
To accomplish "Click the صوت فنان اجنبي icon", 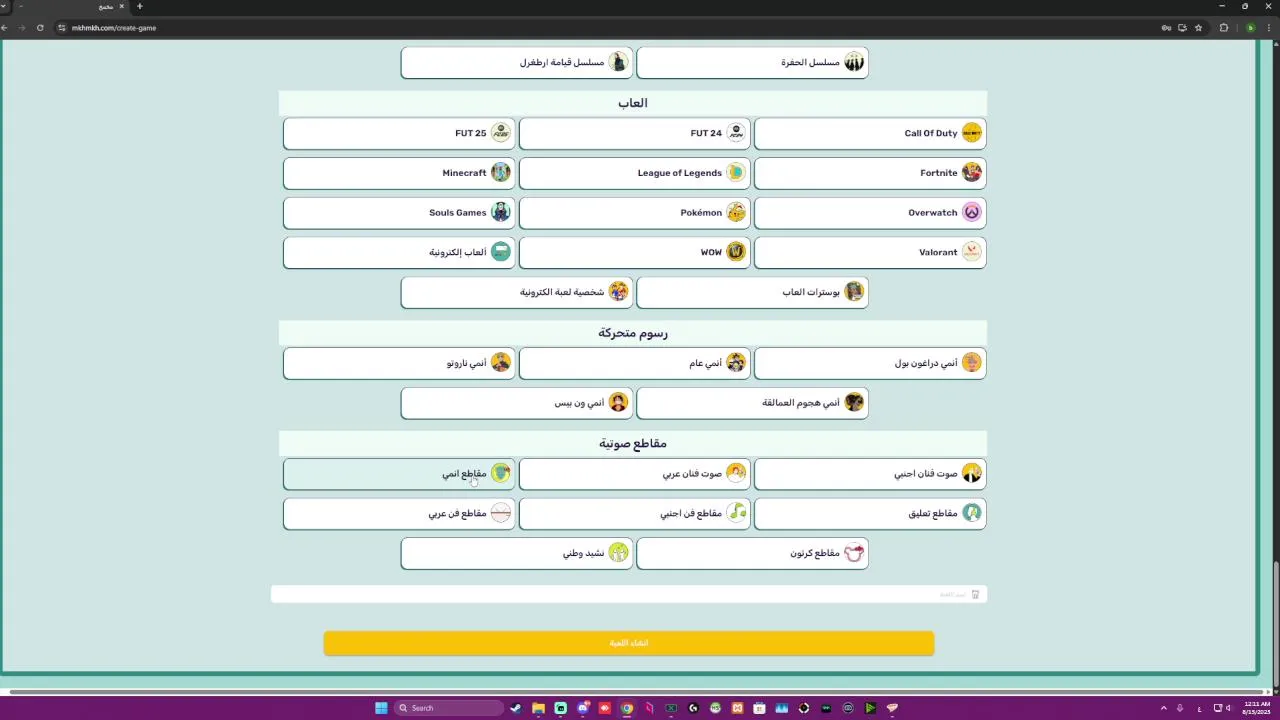I will tap(972, 473).
